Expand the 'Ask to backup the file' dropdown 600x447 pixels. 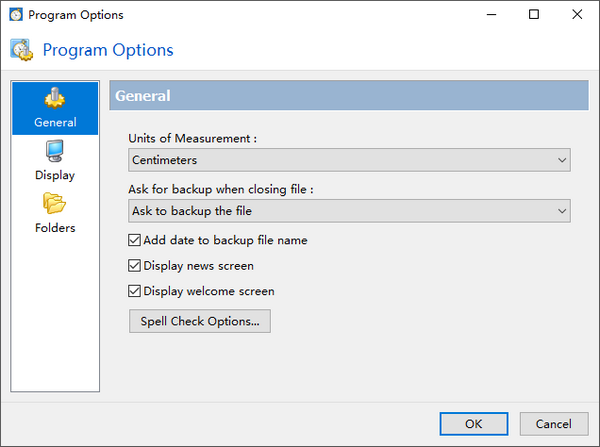click(349, 210)
